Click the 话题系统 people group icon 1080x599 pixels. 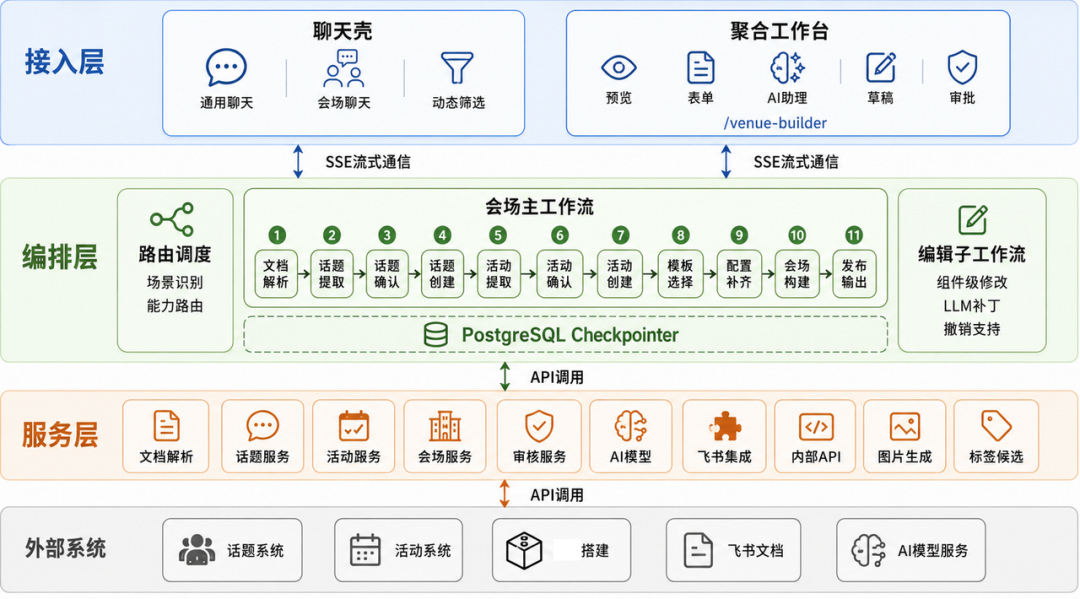point(197,549)
